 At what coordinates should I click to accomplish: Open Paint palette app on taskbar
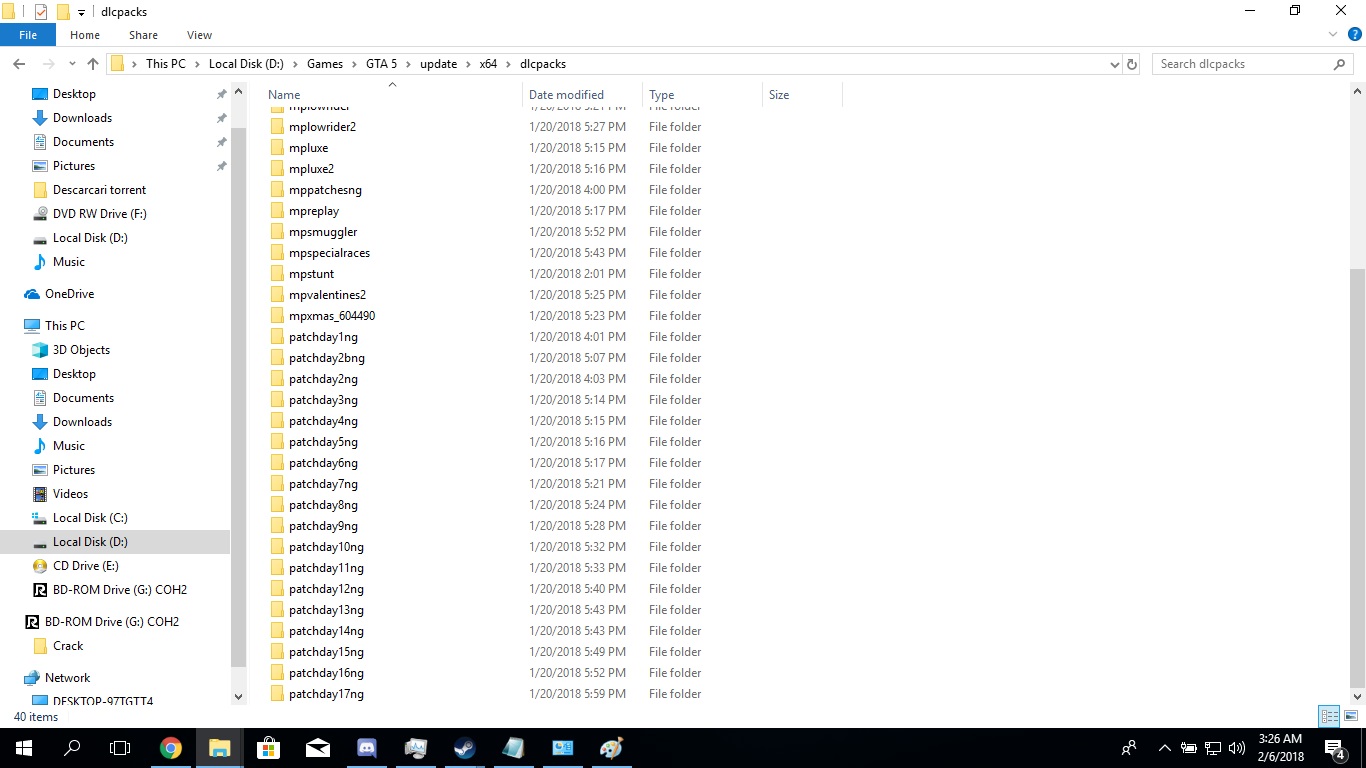coord(611,748)
